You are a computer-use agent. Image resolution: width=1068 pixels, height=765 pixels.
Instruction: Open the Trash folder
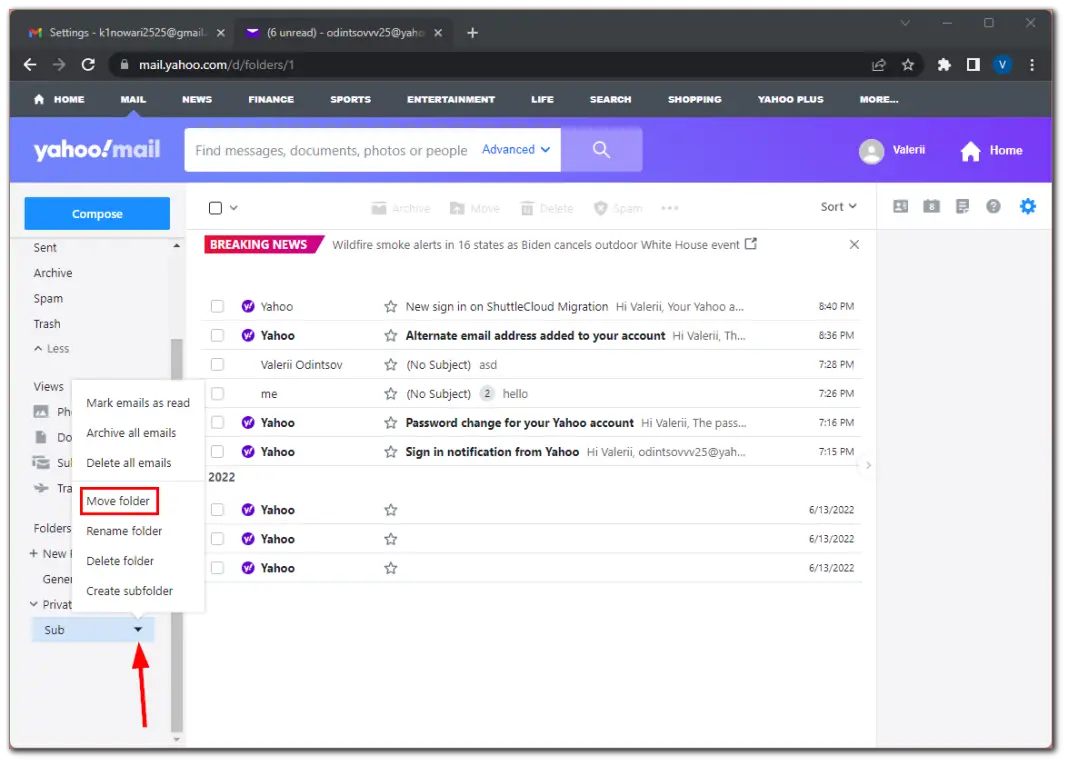[47, 324]
